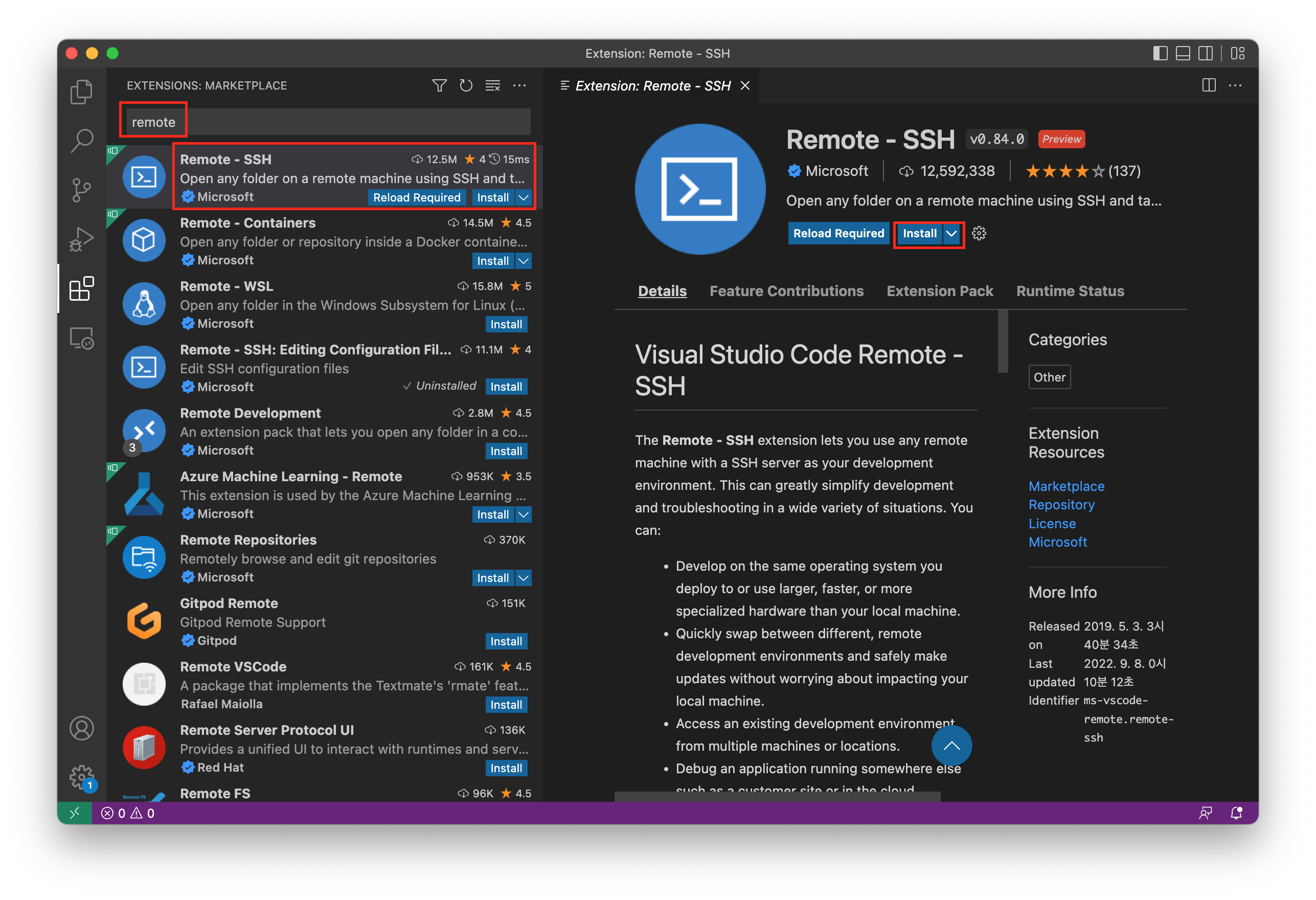Open the Remote Explorer icon
The image size is (1316, 900).
click(81, 338)
